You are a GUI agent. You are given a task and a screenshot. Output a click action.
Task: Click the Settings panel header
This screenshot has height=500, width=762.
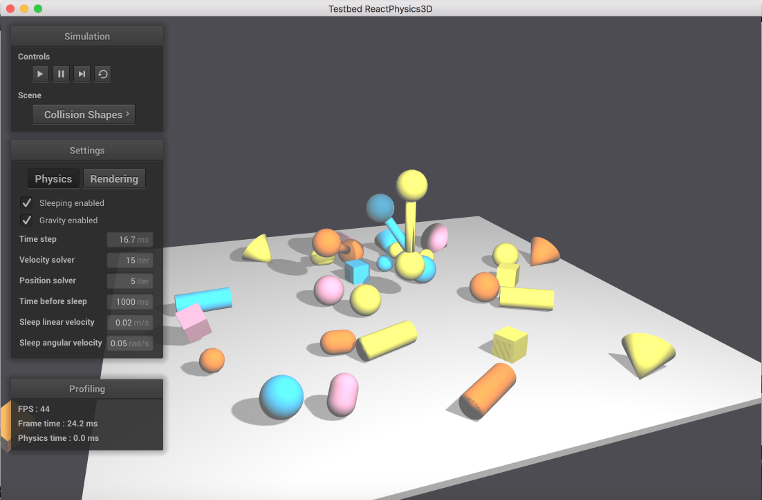tap(87, 151)
